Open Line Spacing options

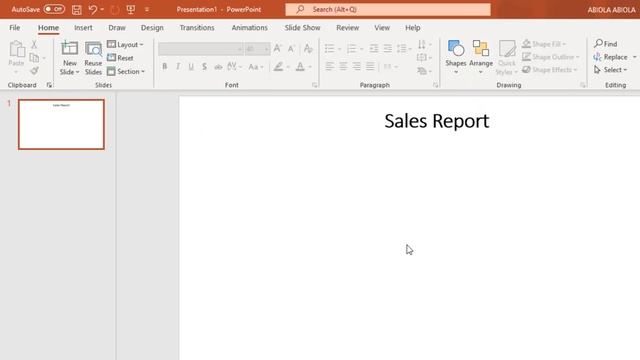pos(404,49)
